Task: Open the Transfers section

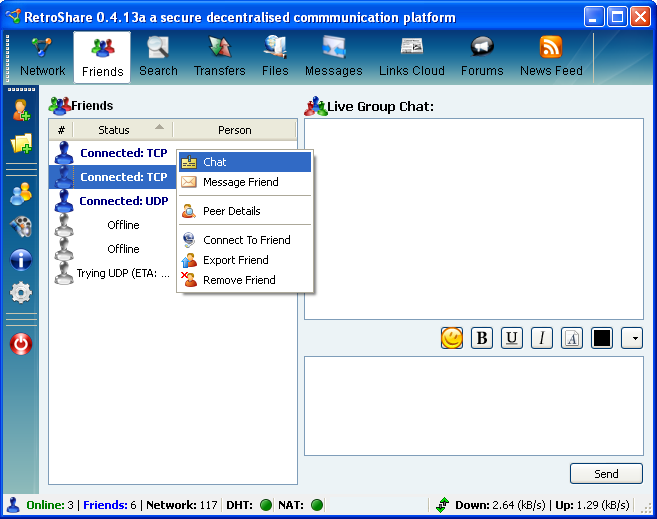Action: [x=220, y=57]
